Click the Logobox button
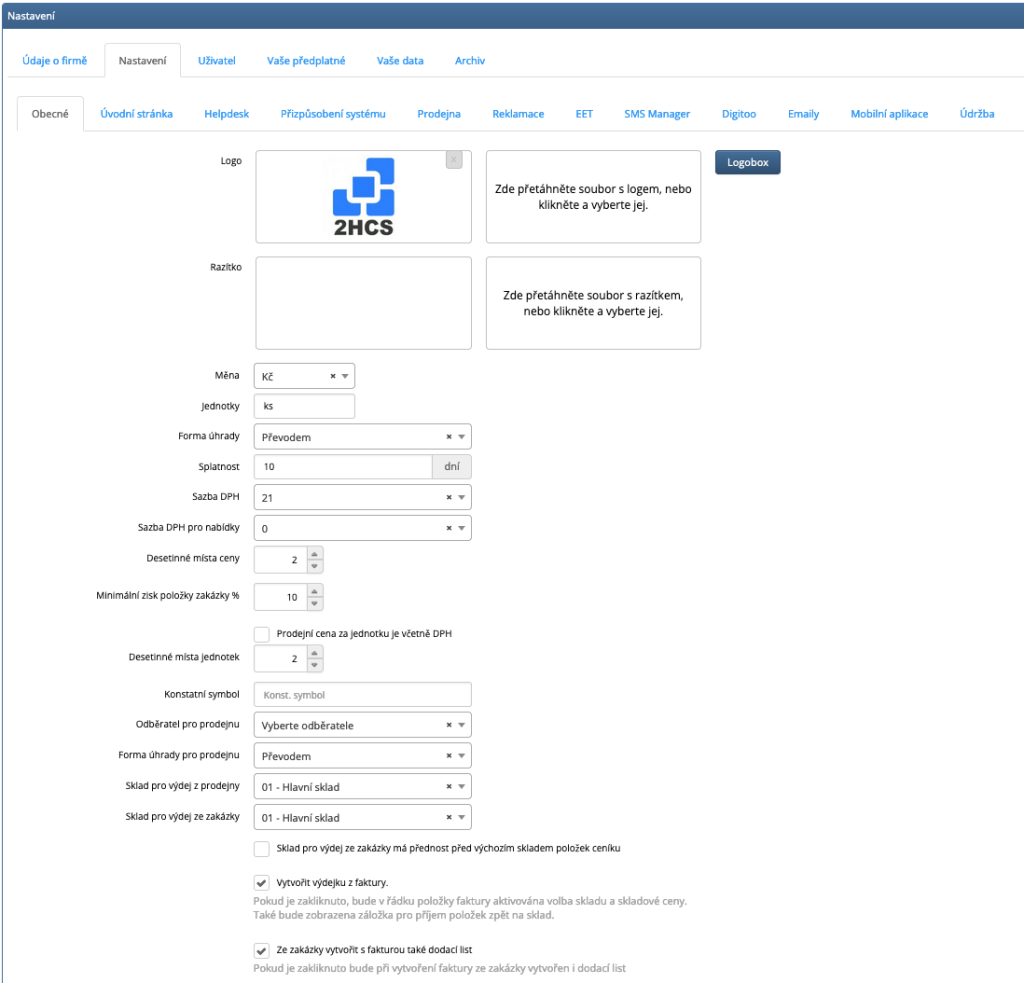The height and width of the screenshot is (983, 1024). click(747, 162)
